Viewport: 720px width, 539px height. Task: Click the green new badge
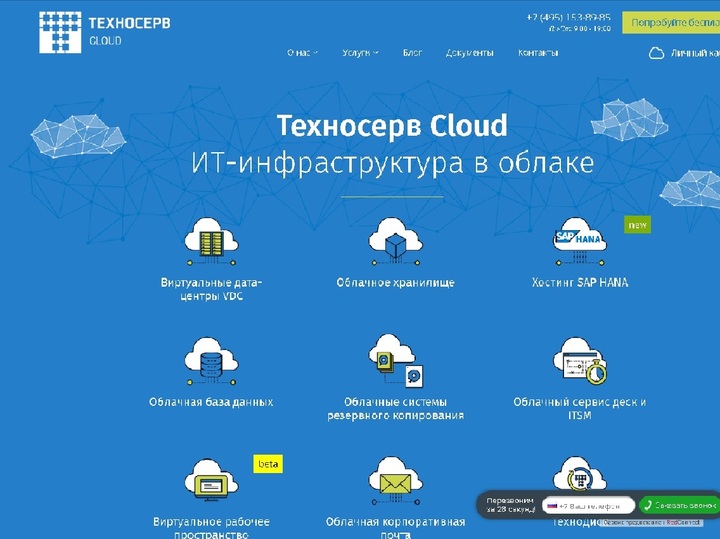(637, 225)
